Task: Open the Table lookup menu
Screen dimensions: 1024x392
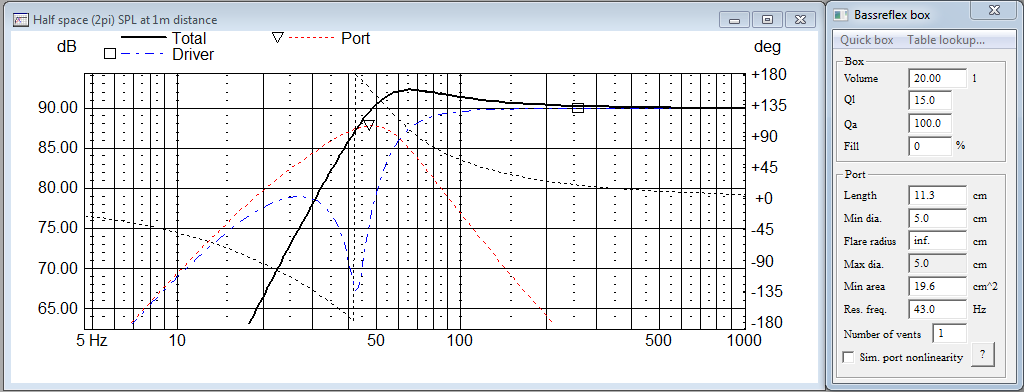Action: (946, 40)
